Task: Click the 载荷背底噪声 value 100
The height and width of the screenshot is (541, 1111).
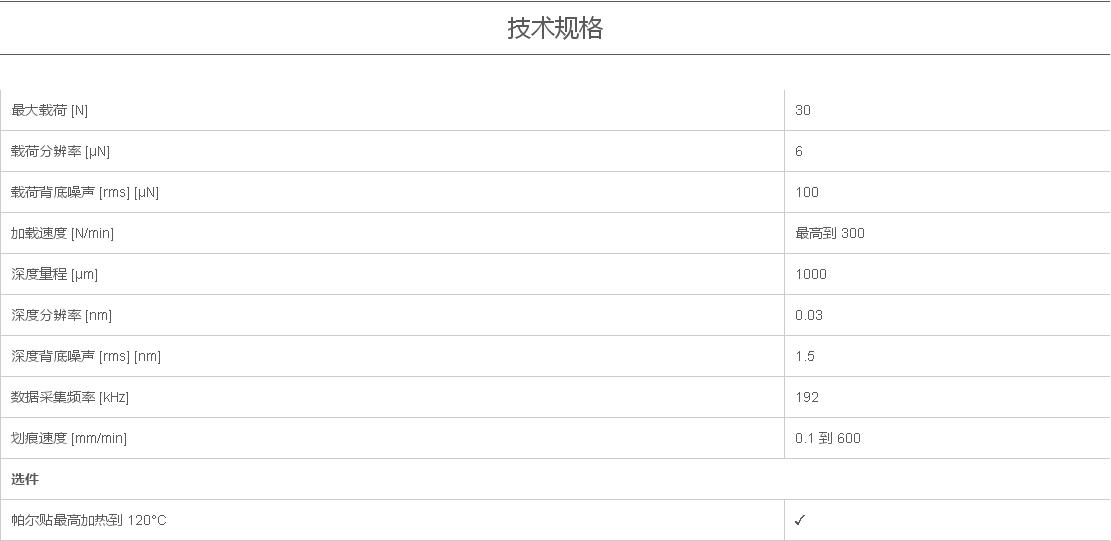Action: click(807, 192)
